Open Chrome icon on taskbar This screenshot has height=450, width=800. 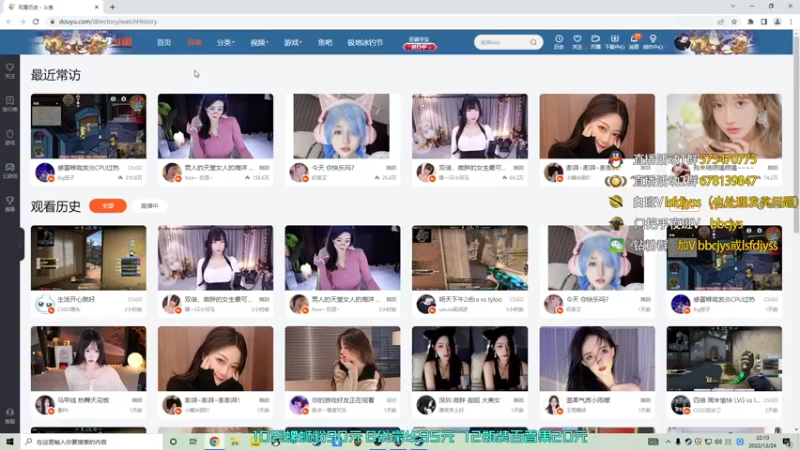click(x=214, y=441)
